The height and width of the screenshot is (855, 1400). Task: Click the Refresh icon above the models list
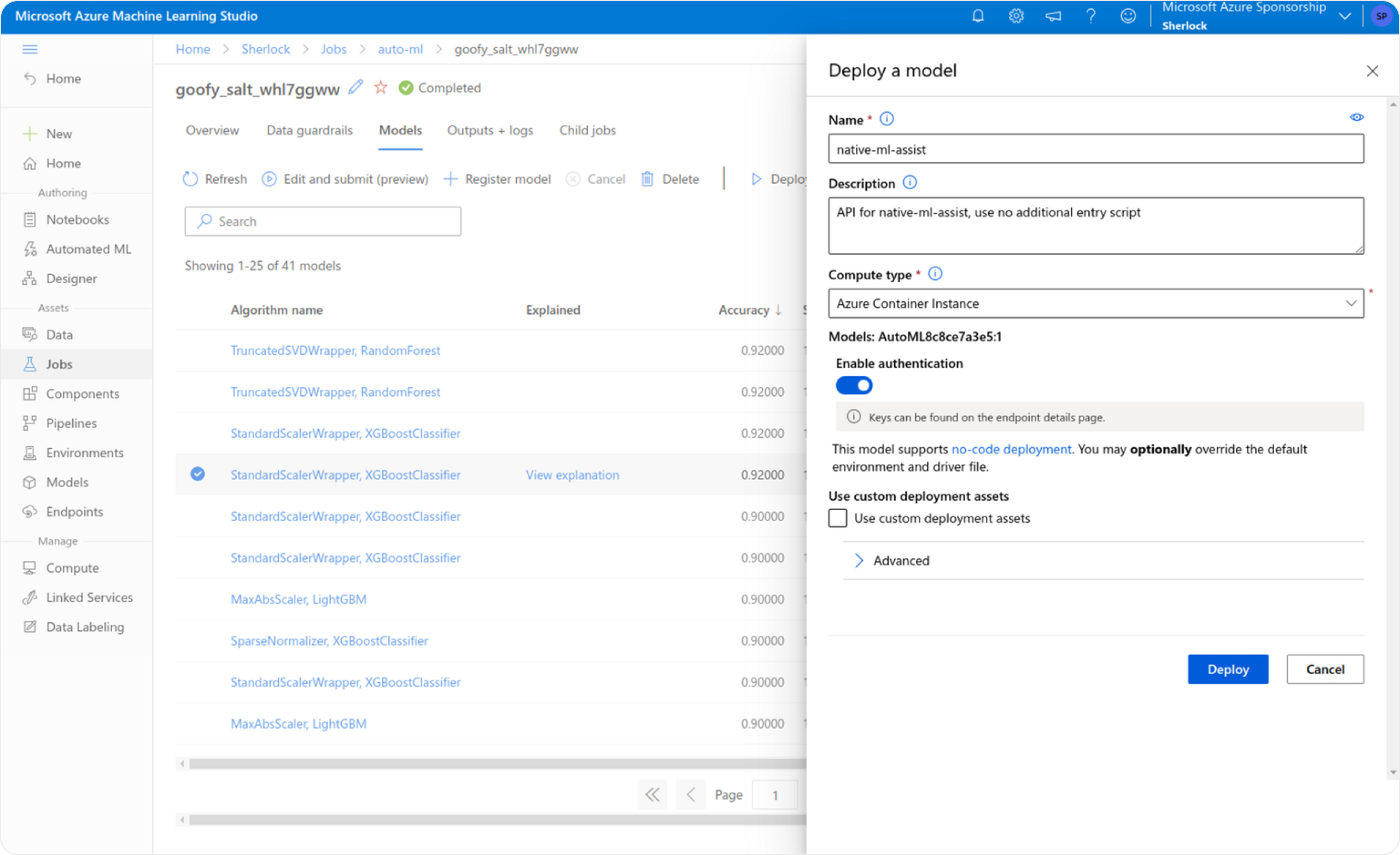(190, 178)
